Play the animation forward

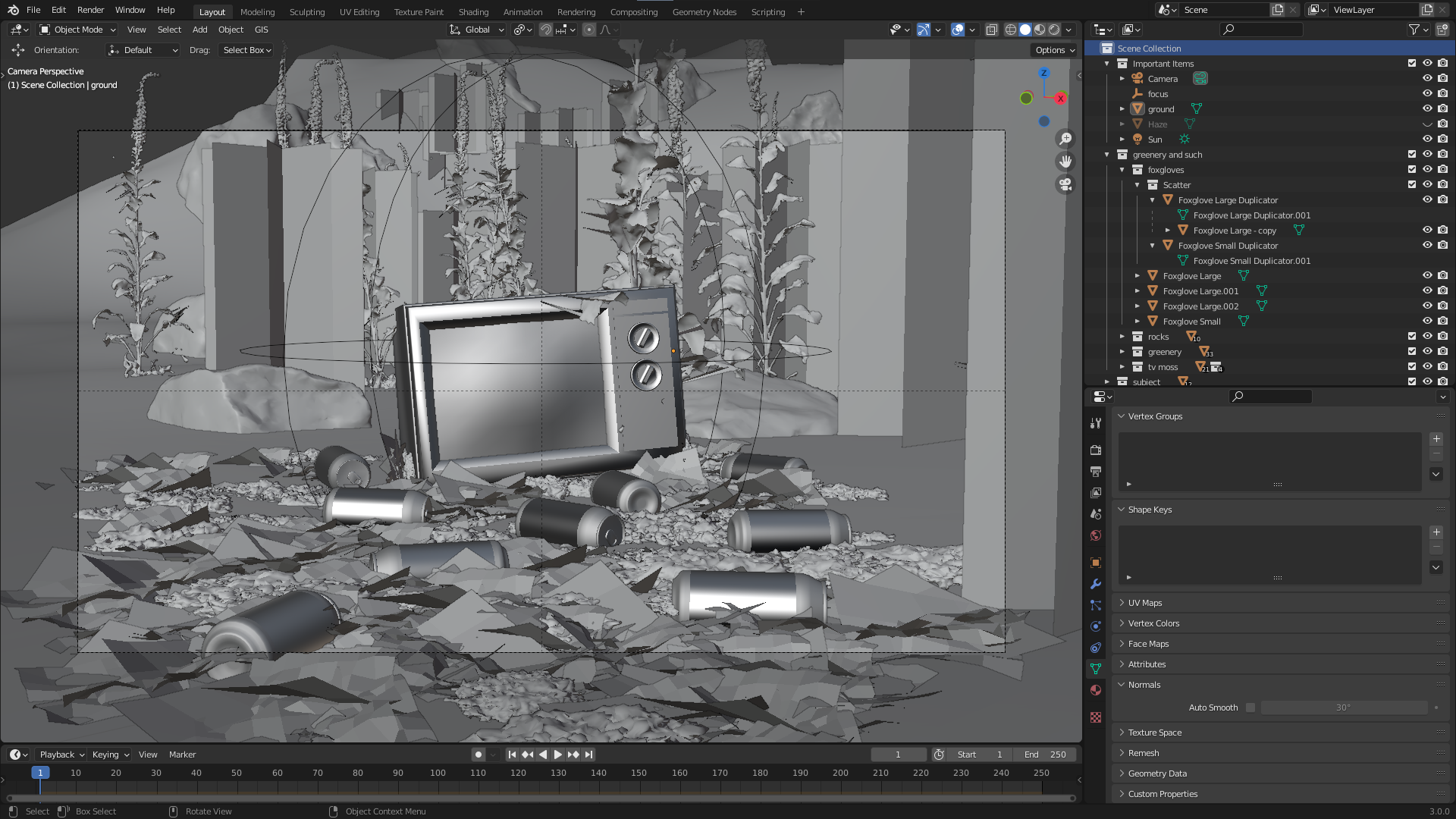[x=558, y=755]
